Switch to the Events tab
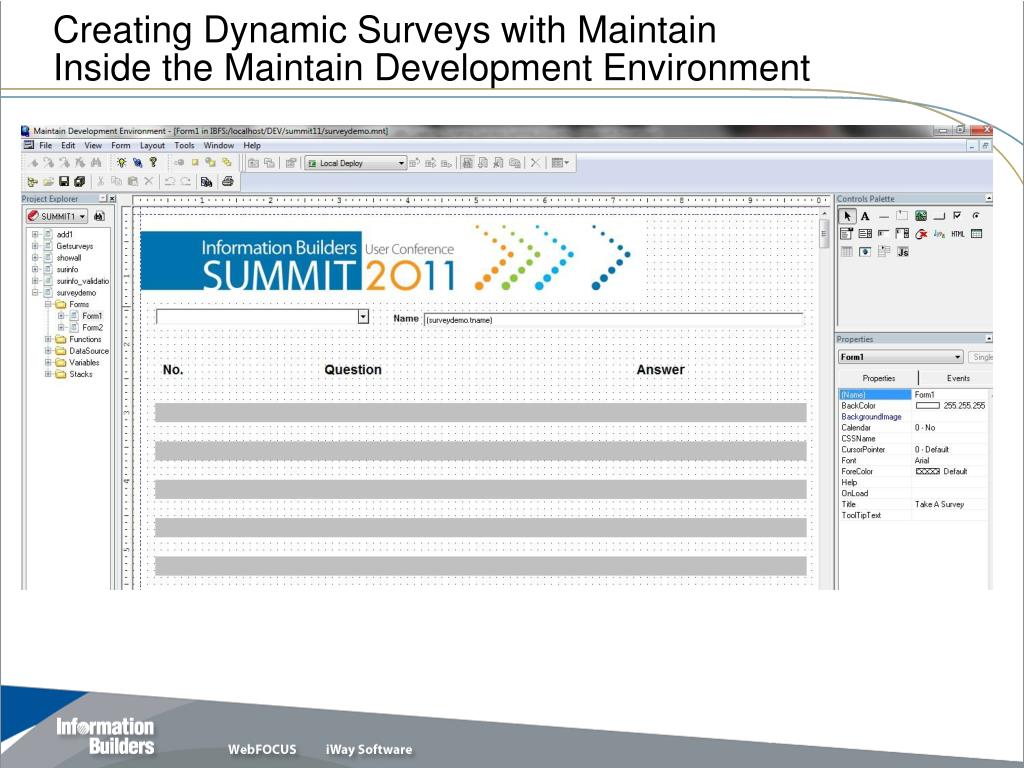Screen dimensions: 1024x768 click(958, 378)
